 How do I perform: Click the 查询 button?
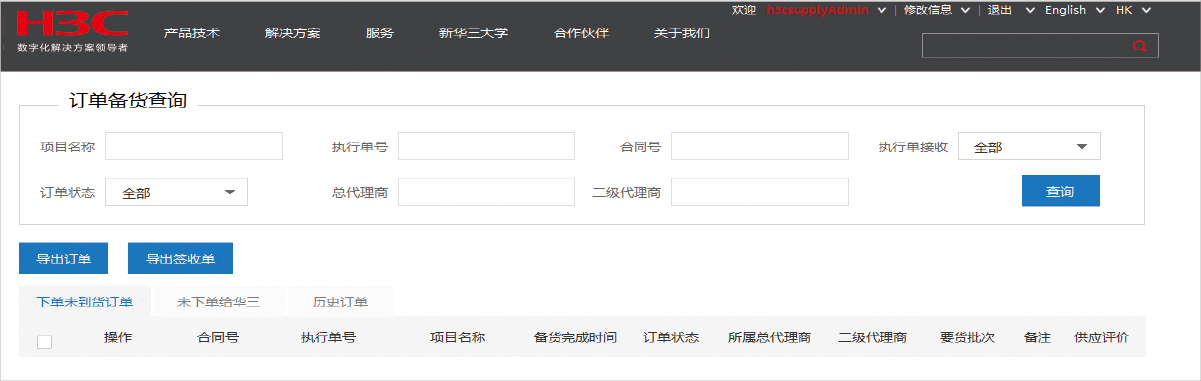(1060, 191)
